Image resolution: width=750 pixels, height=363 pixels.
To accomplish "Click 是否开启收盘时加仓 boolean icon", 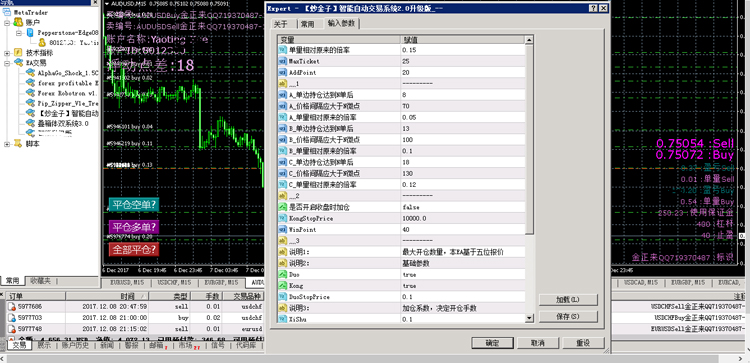I will (x=282, y=207).
